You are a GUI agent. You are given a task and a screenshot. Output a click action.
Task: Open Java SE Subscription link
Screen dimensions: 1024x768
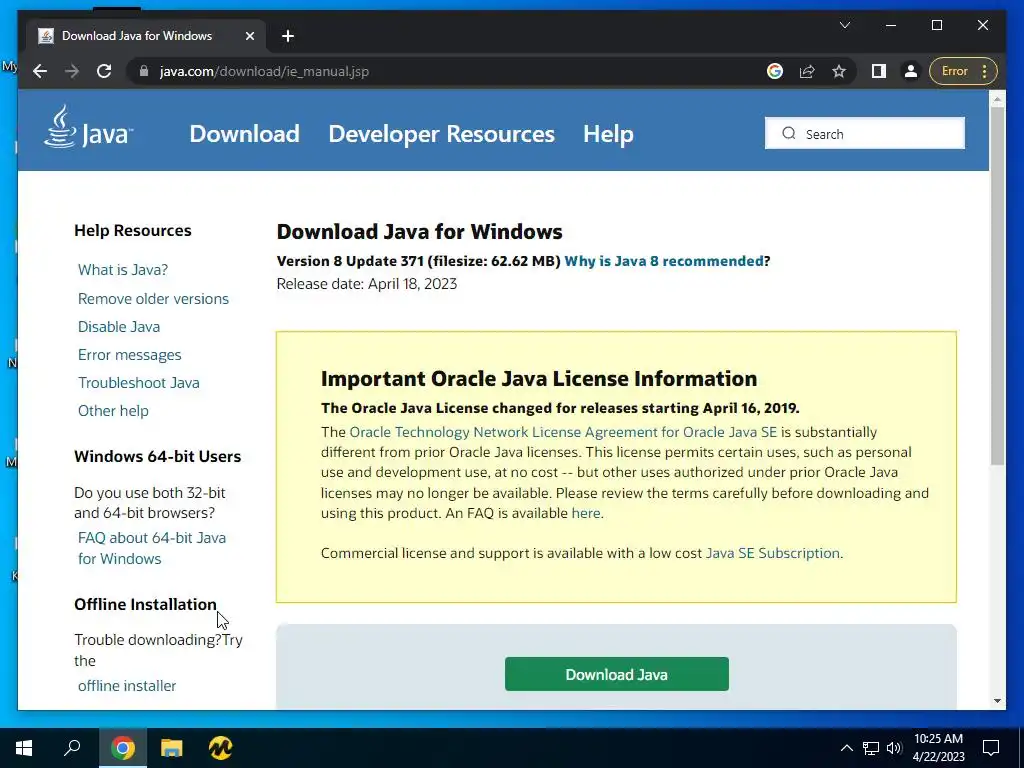point(773,553)
